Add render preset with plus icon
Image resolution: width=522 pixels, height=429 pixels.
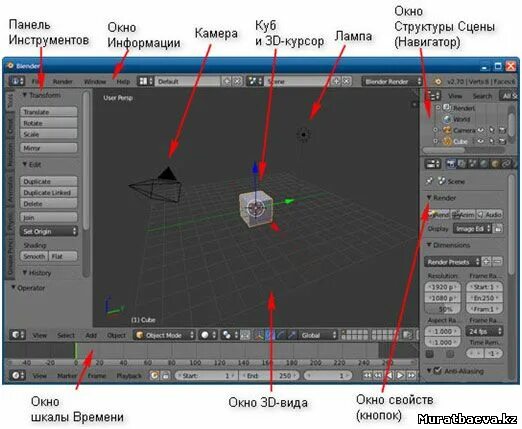487,262
